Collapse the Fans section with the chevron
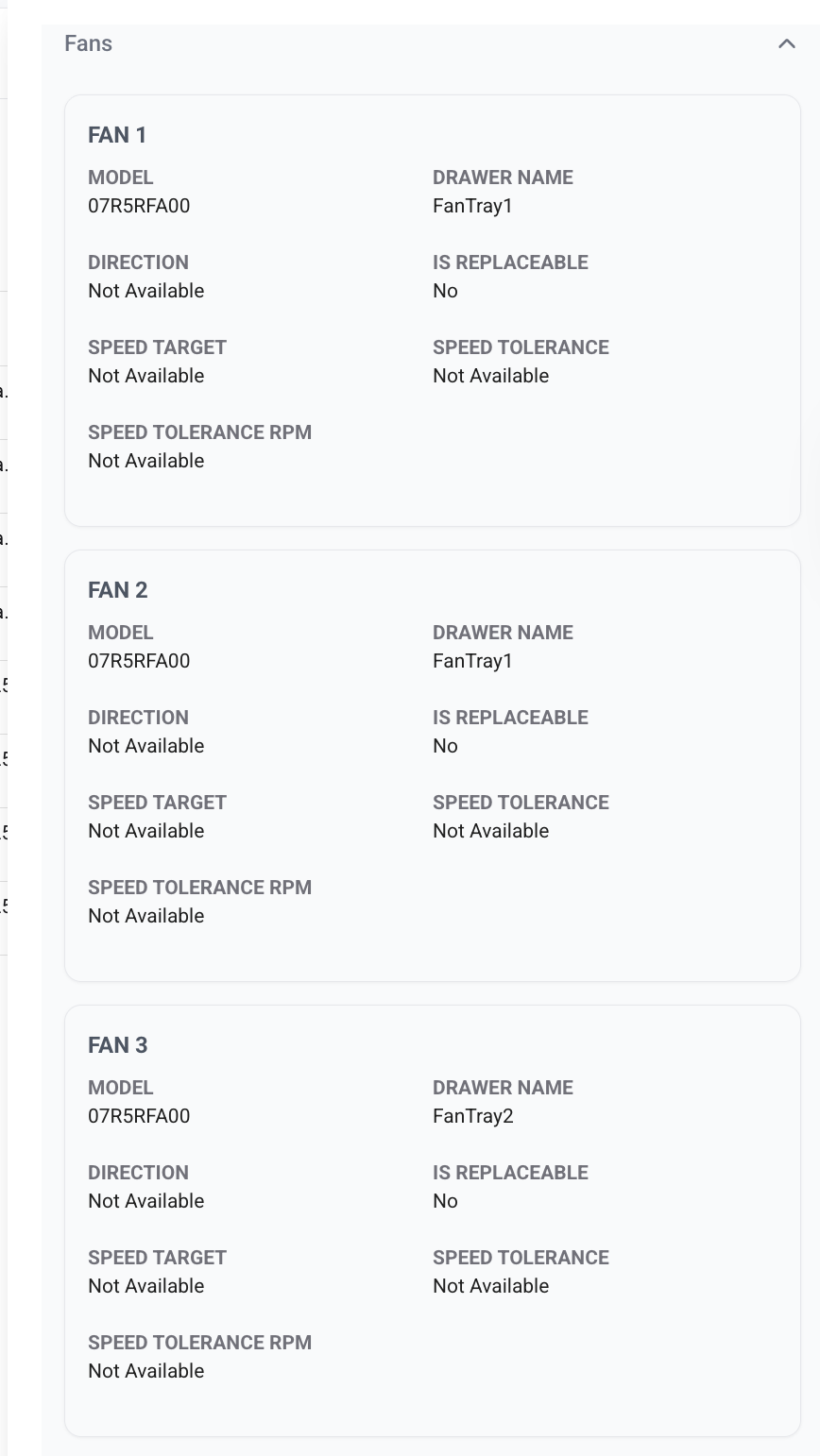Viewport: 820px width, 1456px height. tap(786, 43)
